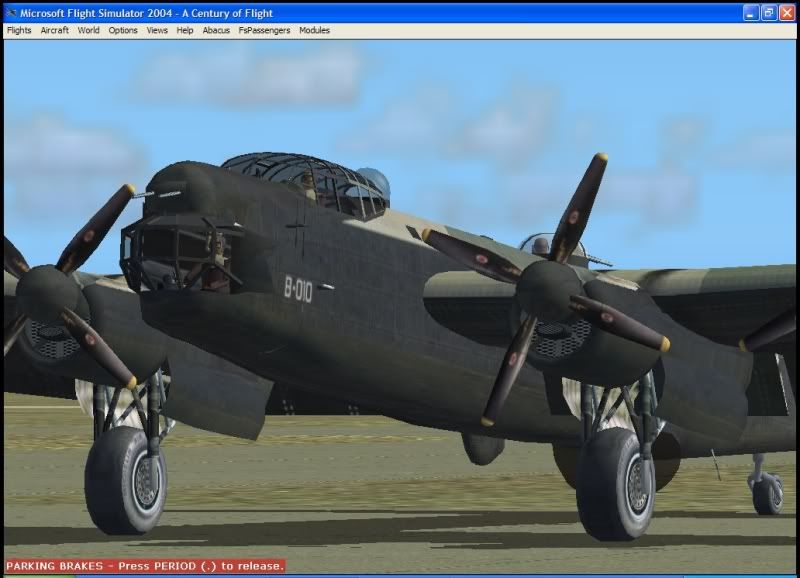Open the Modules menu
This screenshot has height=578, width=800.
point(314,31)
